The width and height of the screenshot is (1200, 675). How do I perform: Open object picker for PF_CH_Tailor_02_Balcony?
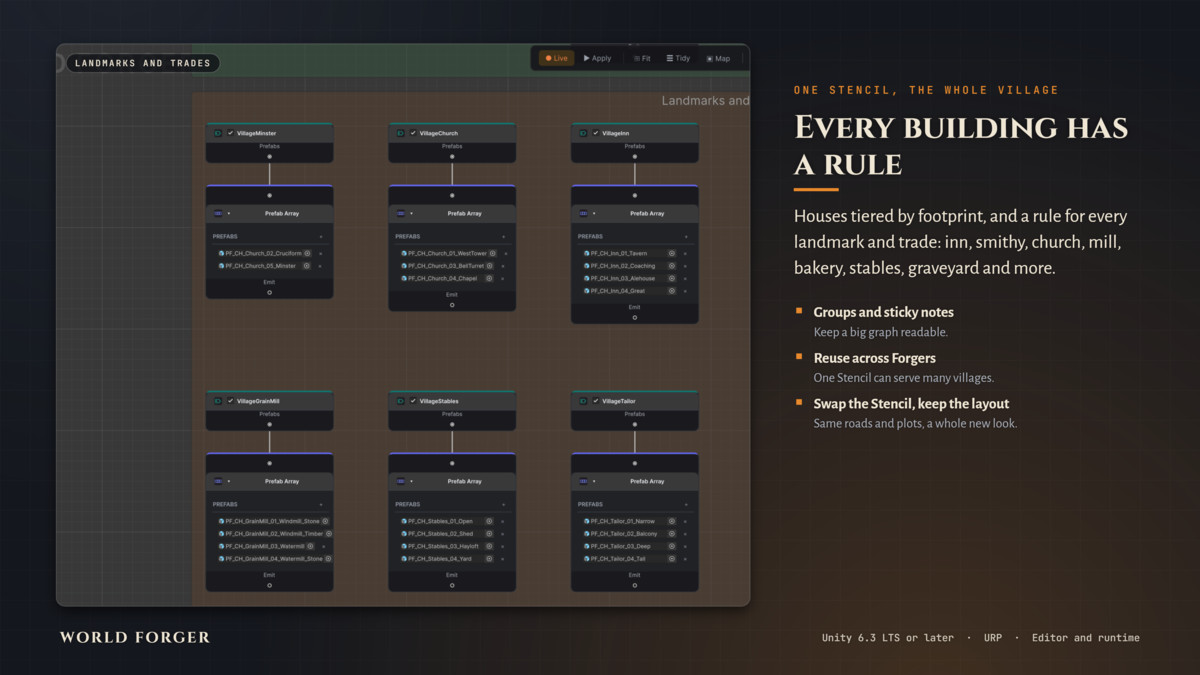[x=671, y=534]
